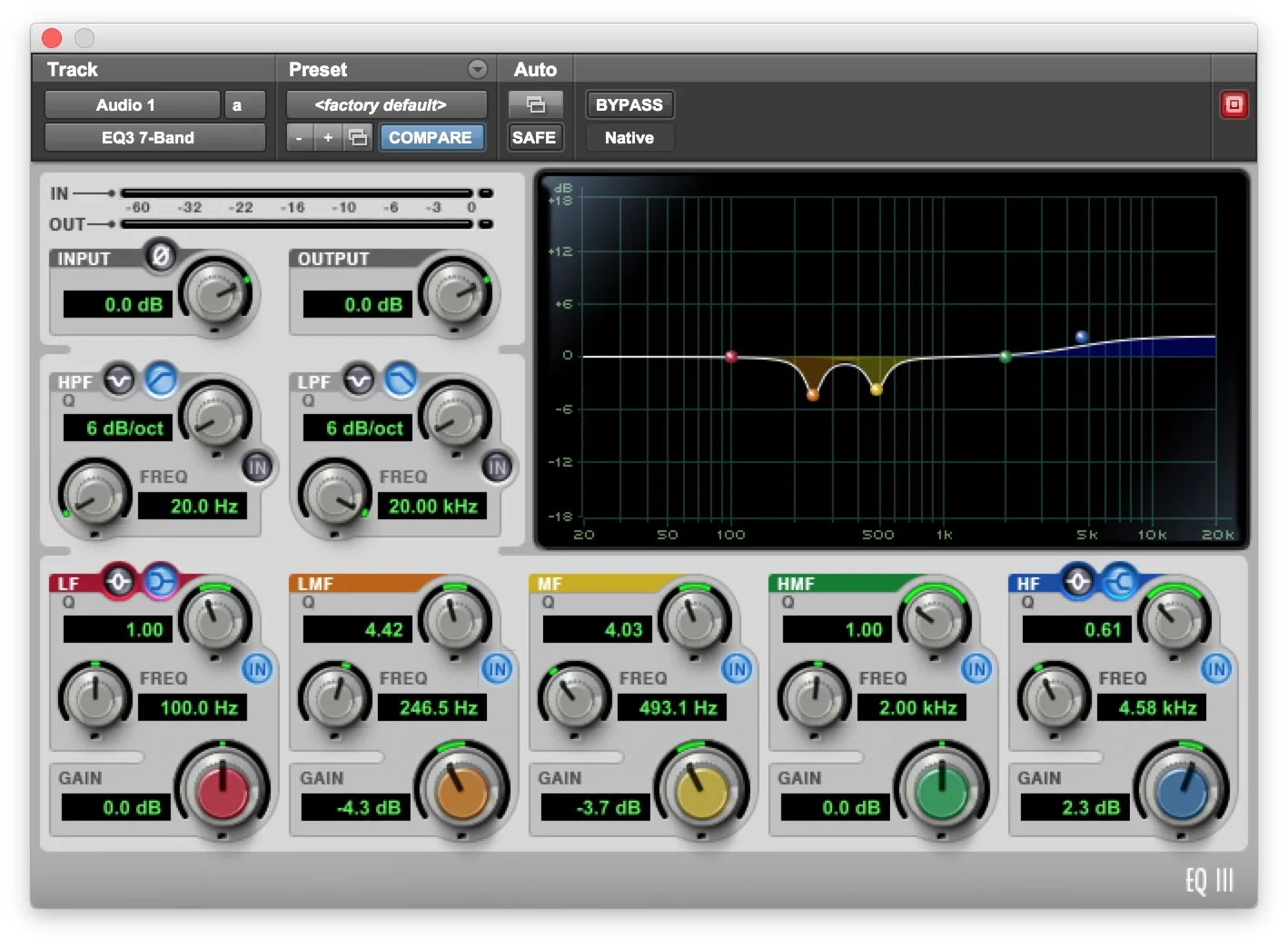Click the red LF GAIN knob
1288x946 pixels.
pyautogui.click(x=223, y=790)
